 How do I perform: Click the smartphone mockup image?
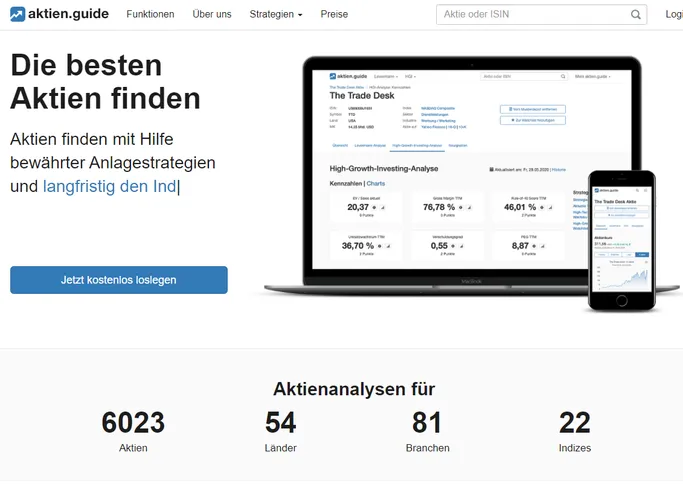coord(622,241)
